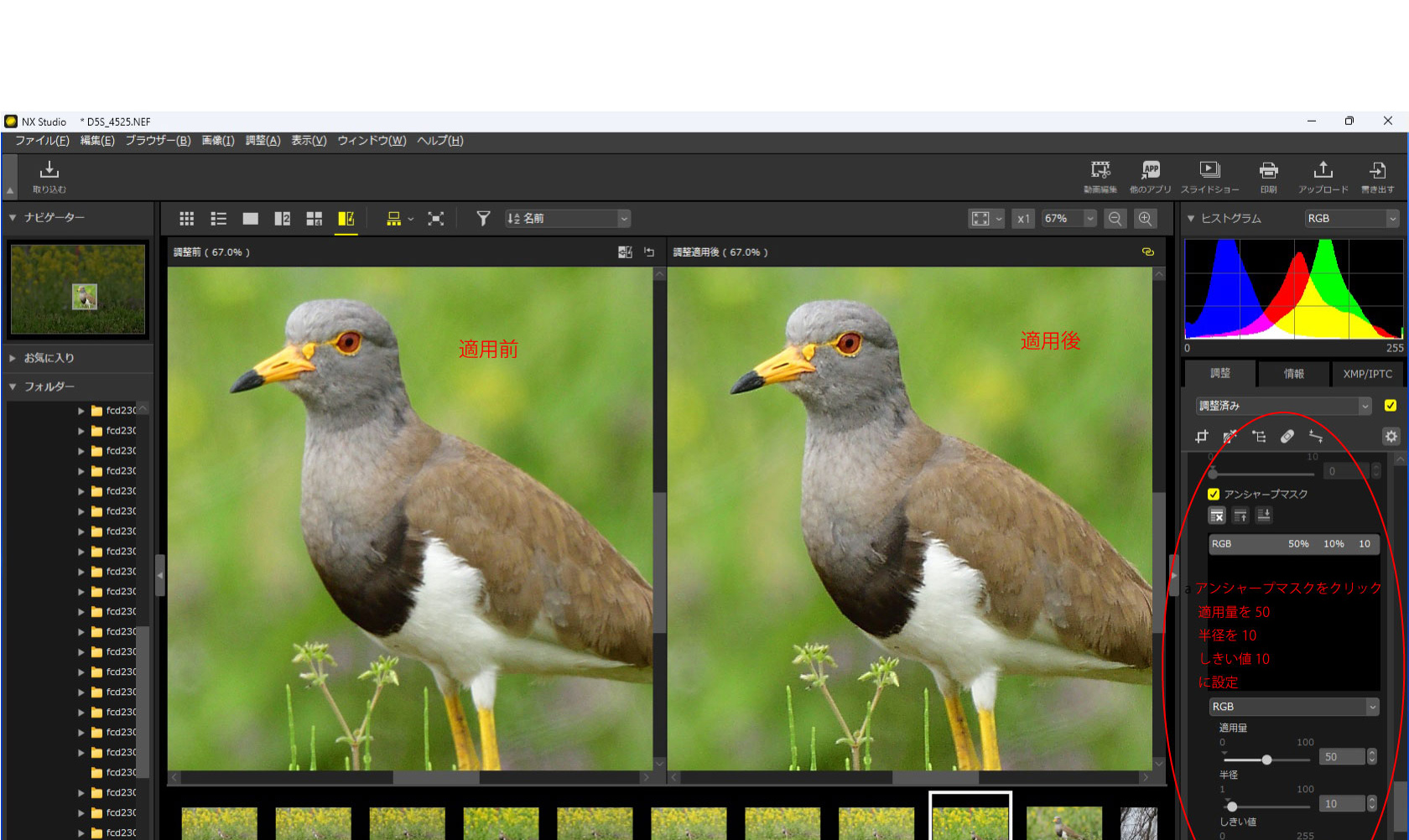Viewport: 1409px width, 840px height.
Task: Click the 書き出す export button
Action: coord(1377,177)
